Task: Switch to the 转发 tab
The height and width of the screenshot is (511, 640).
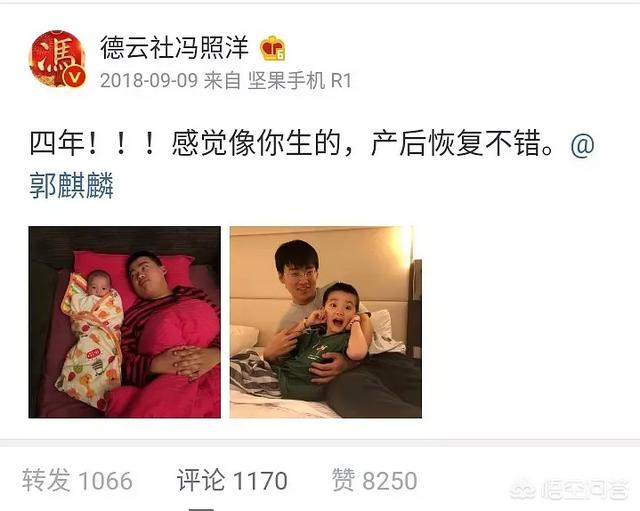Action: [x=77, y=480]
